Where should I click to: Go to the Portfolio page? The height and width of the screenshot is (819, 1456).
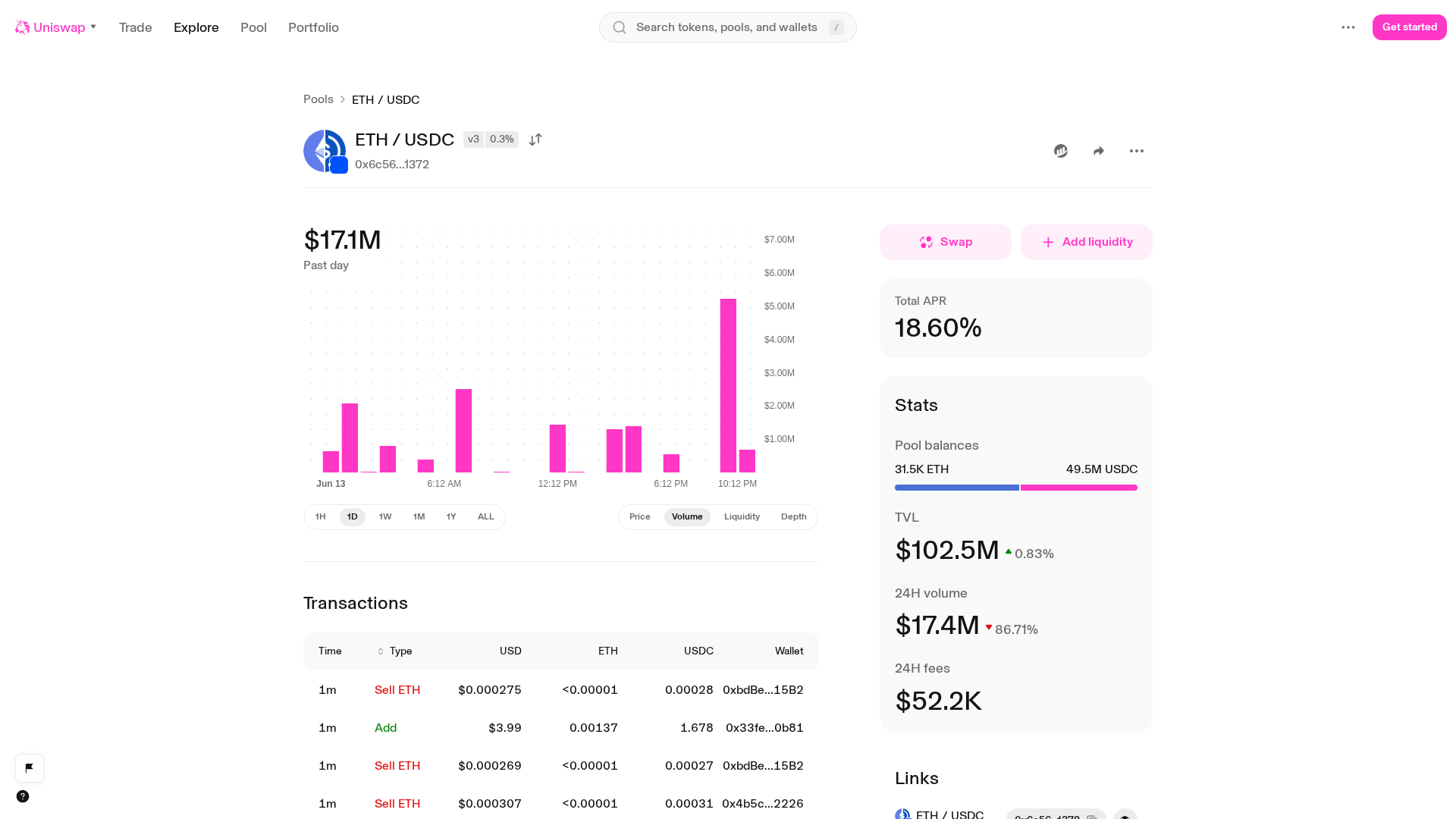[x=313, y=27]
